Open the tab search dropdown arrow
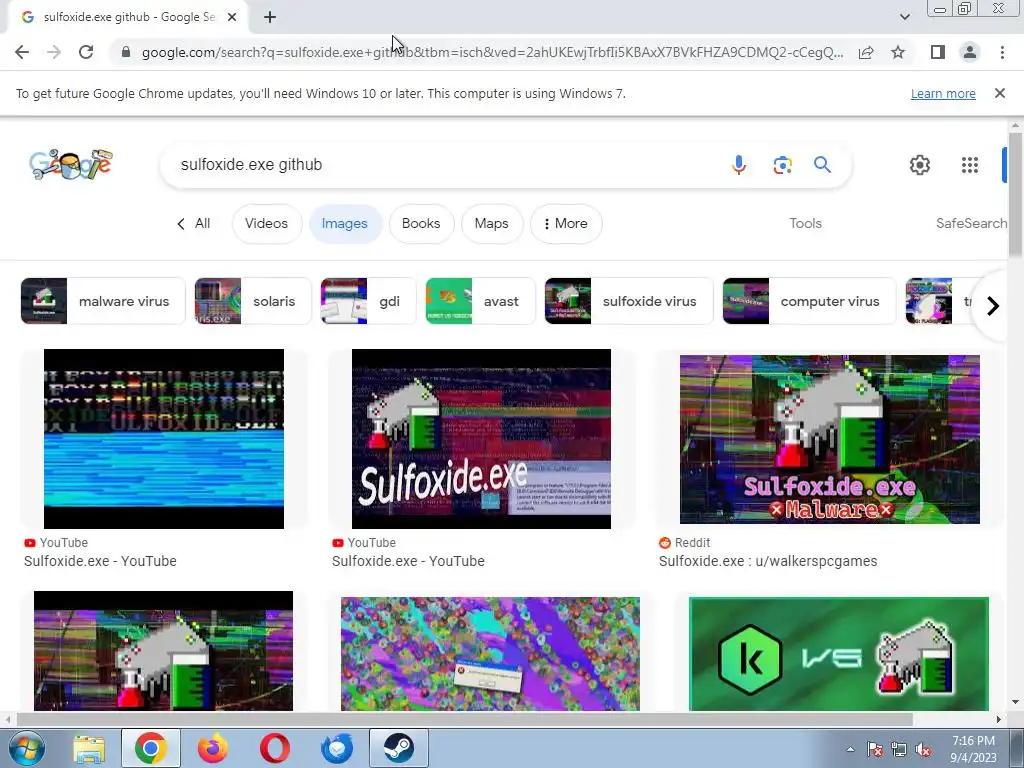This screenshot has width=1024, height=768. (904, 17)
